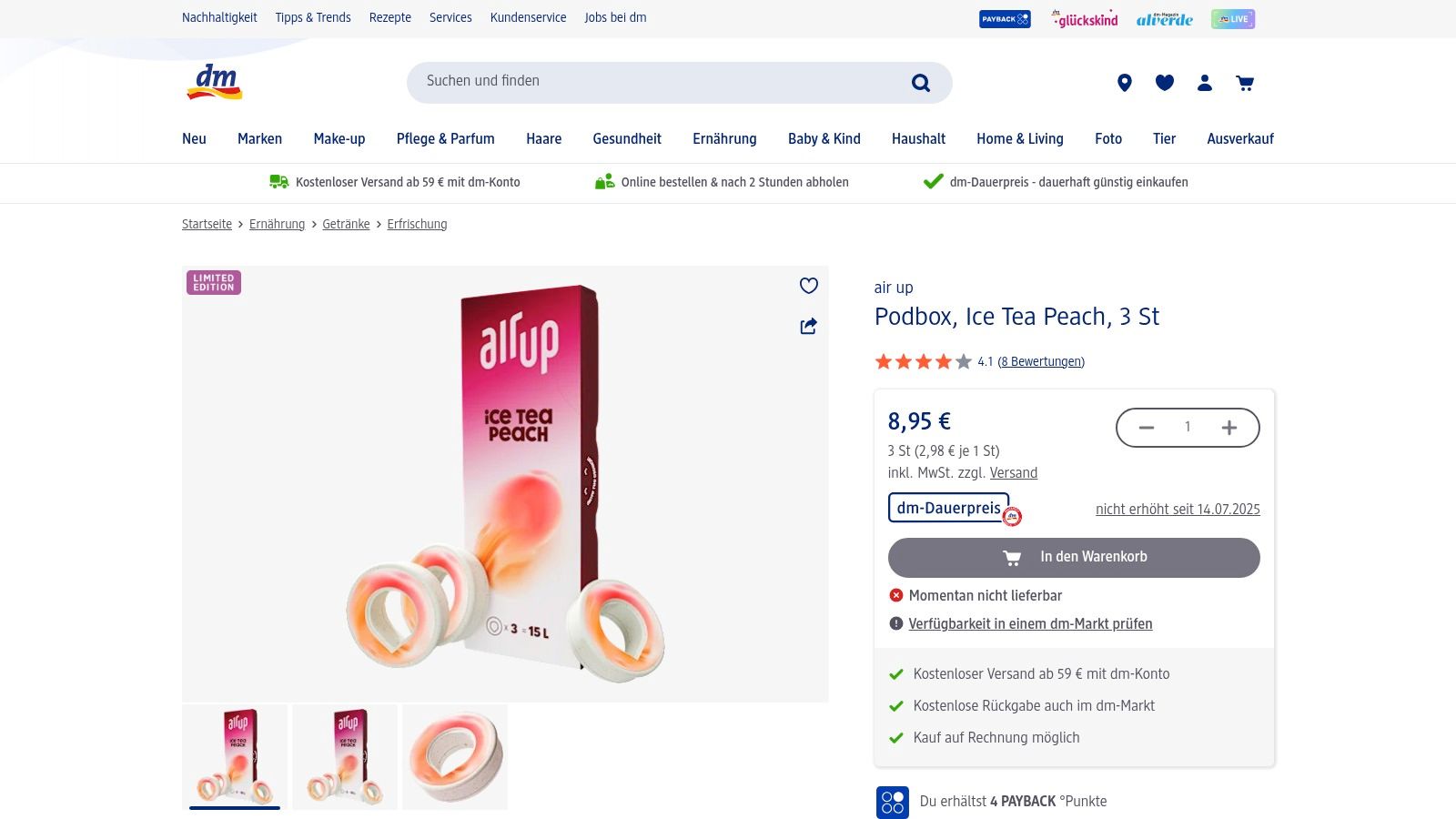1456x819 pixels.
Task: Expand the Ernährung navigation category
Action: click(x=724, y=138)
